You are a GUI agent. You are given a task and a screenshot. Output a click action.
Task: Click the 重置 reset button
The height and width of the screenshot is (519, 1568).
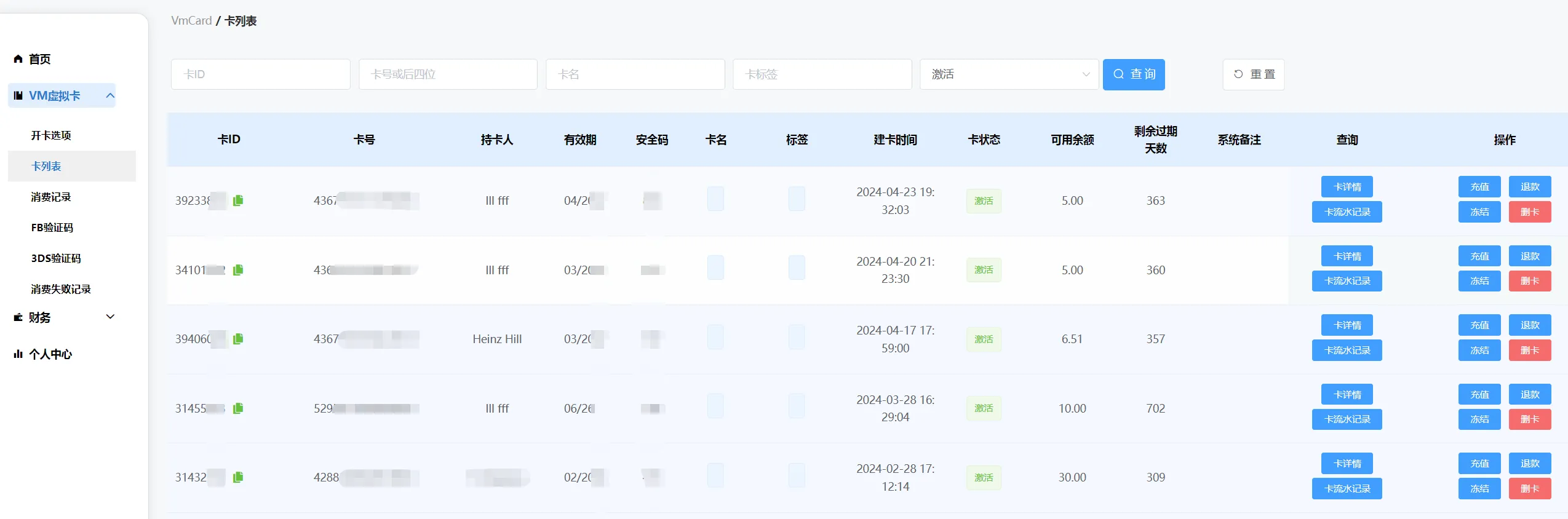pyautogui.click(x=1253, y=74)
